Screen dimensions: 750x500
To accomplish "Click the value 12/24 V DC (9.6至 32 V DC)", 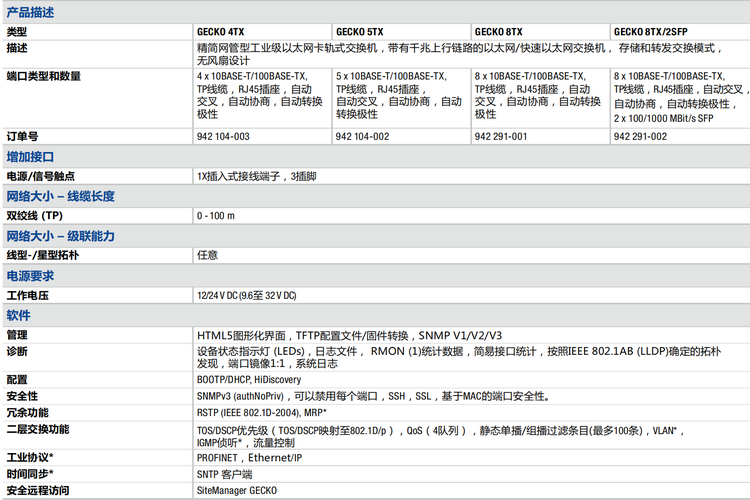I will point(247,295).
